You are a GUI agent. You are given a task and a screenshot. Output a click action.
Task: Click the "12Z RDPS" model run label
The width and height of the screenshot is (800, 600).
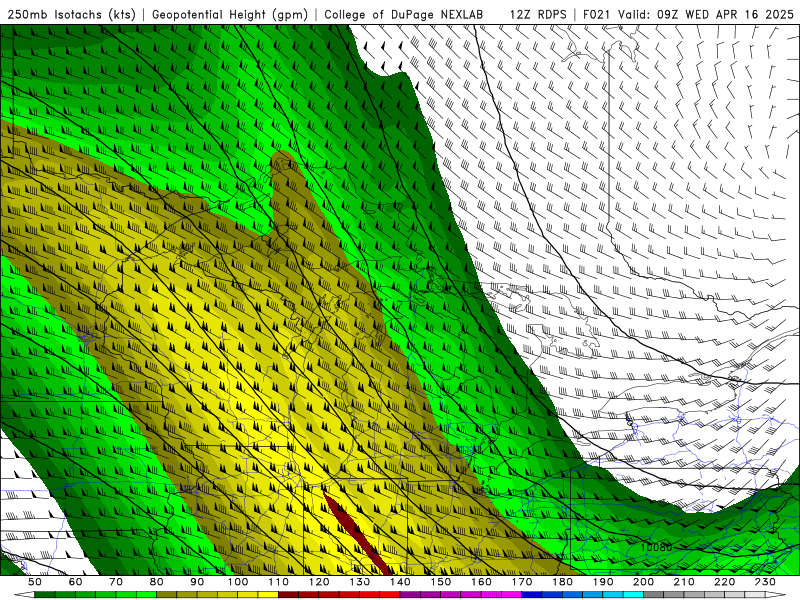[538, 15]
